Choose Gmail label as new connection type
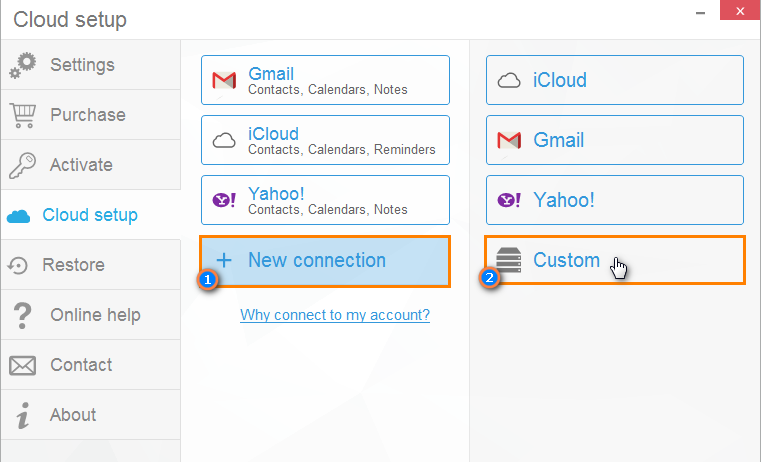The height and width of the screenshot is (462, 761). point(559,141)
